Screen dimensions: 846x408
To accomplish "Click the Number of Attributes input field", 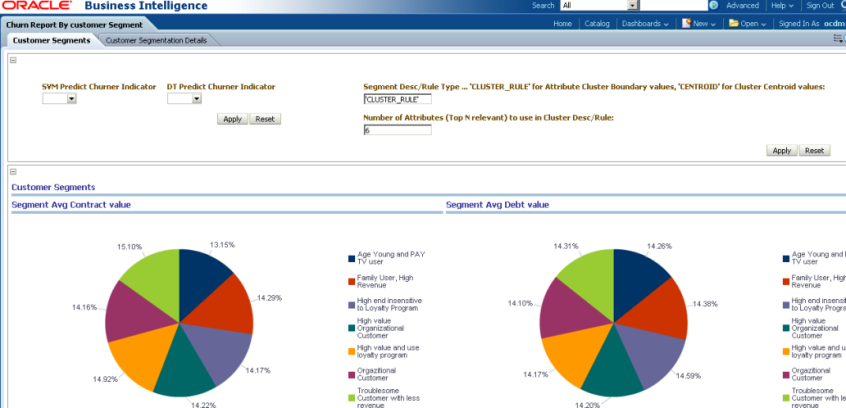I will click(398, 130).
